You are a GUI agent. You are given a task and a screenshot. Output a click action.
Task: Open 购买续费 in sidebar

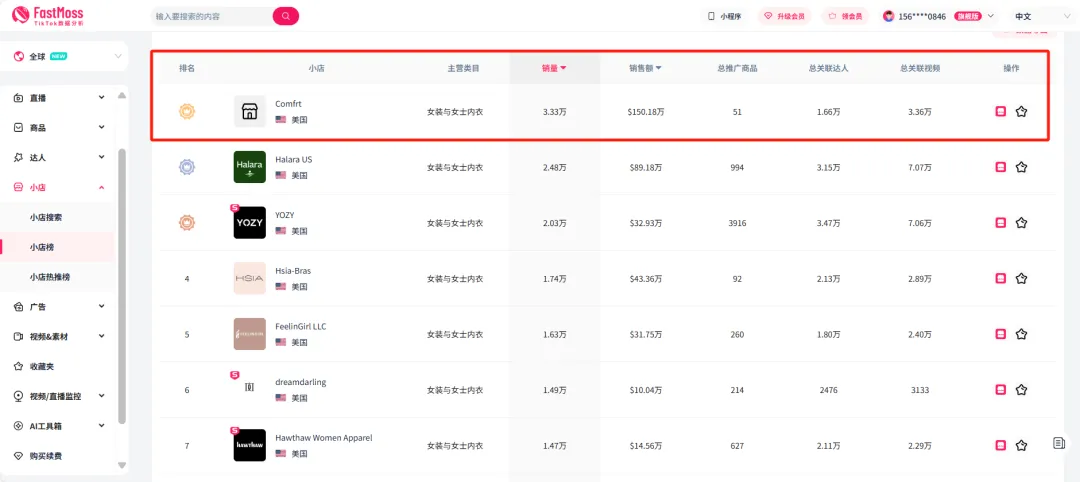45,456
